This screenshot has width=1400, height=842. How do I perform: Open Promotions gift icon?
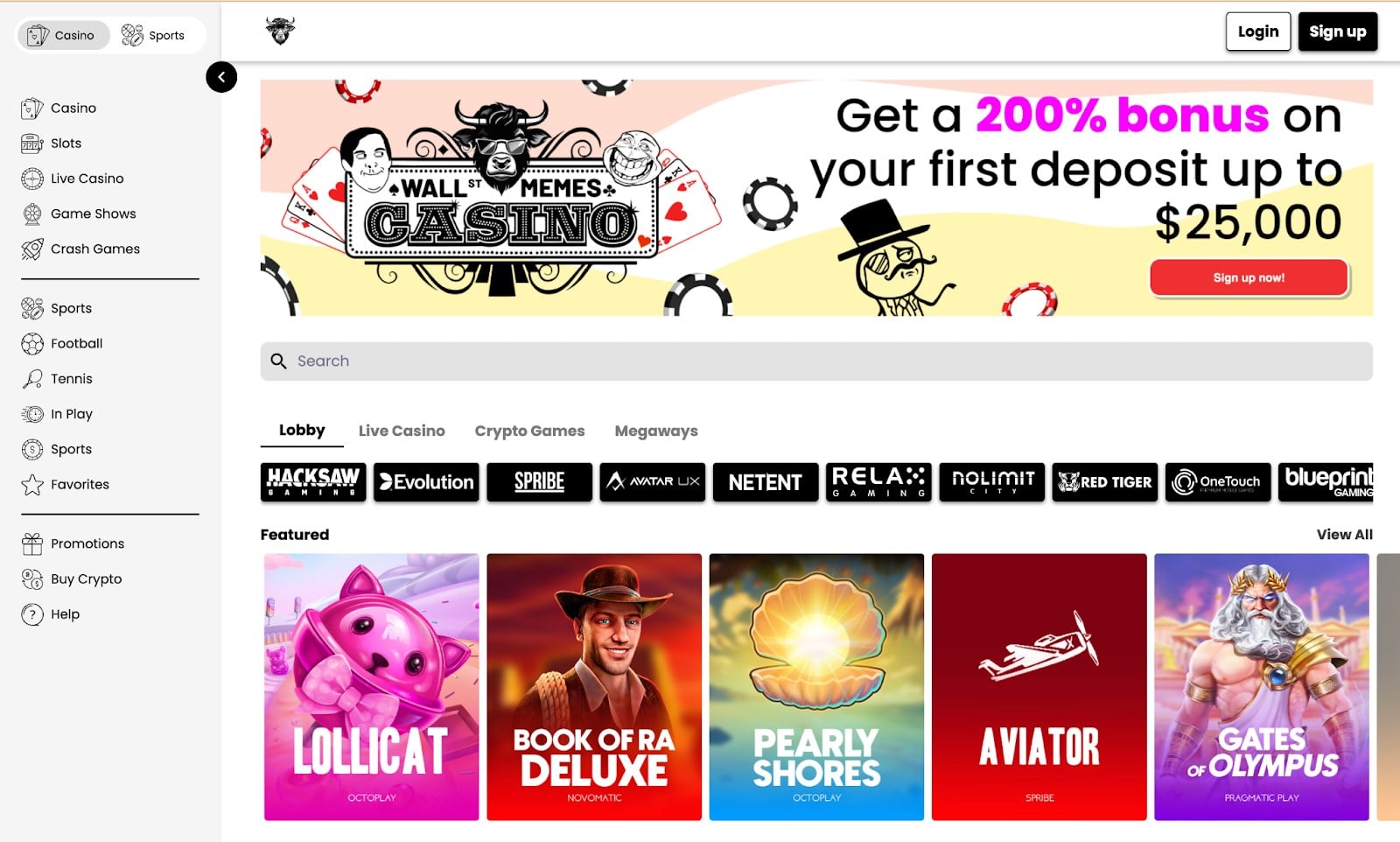[32, 544]
